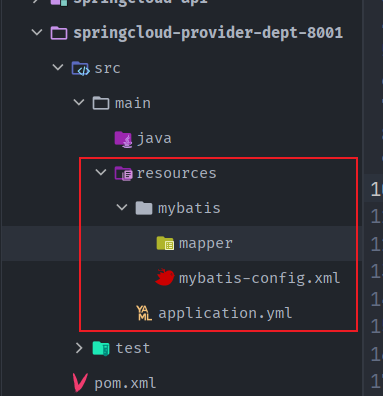Collapse the src directory chevron

click(58, 67)
